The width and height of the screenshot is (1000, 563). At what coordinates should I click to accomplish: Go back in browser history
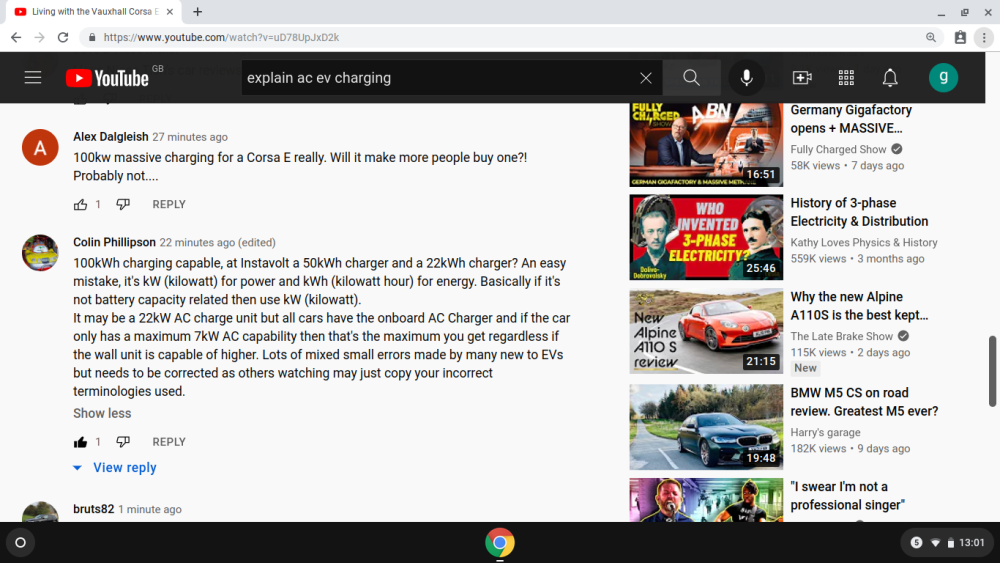click(x=16, y=38)
